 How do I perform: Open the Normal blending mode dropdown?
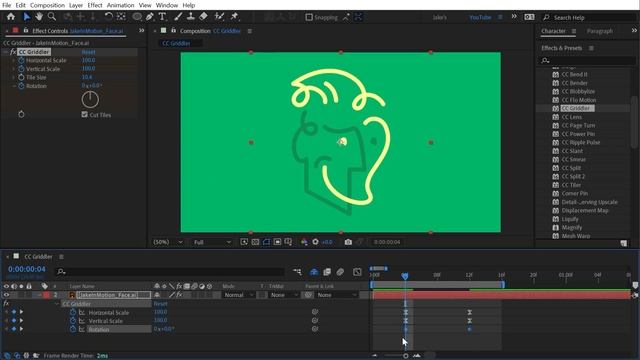click(x=238, y=295)
